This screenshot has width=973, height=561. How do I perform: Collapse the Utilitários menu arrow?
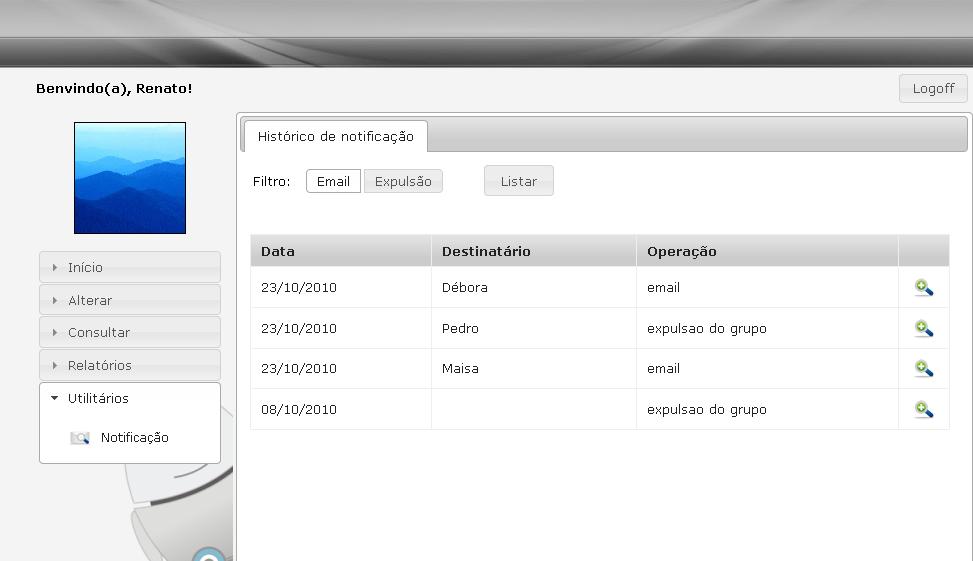(x=55, y=398)
